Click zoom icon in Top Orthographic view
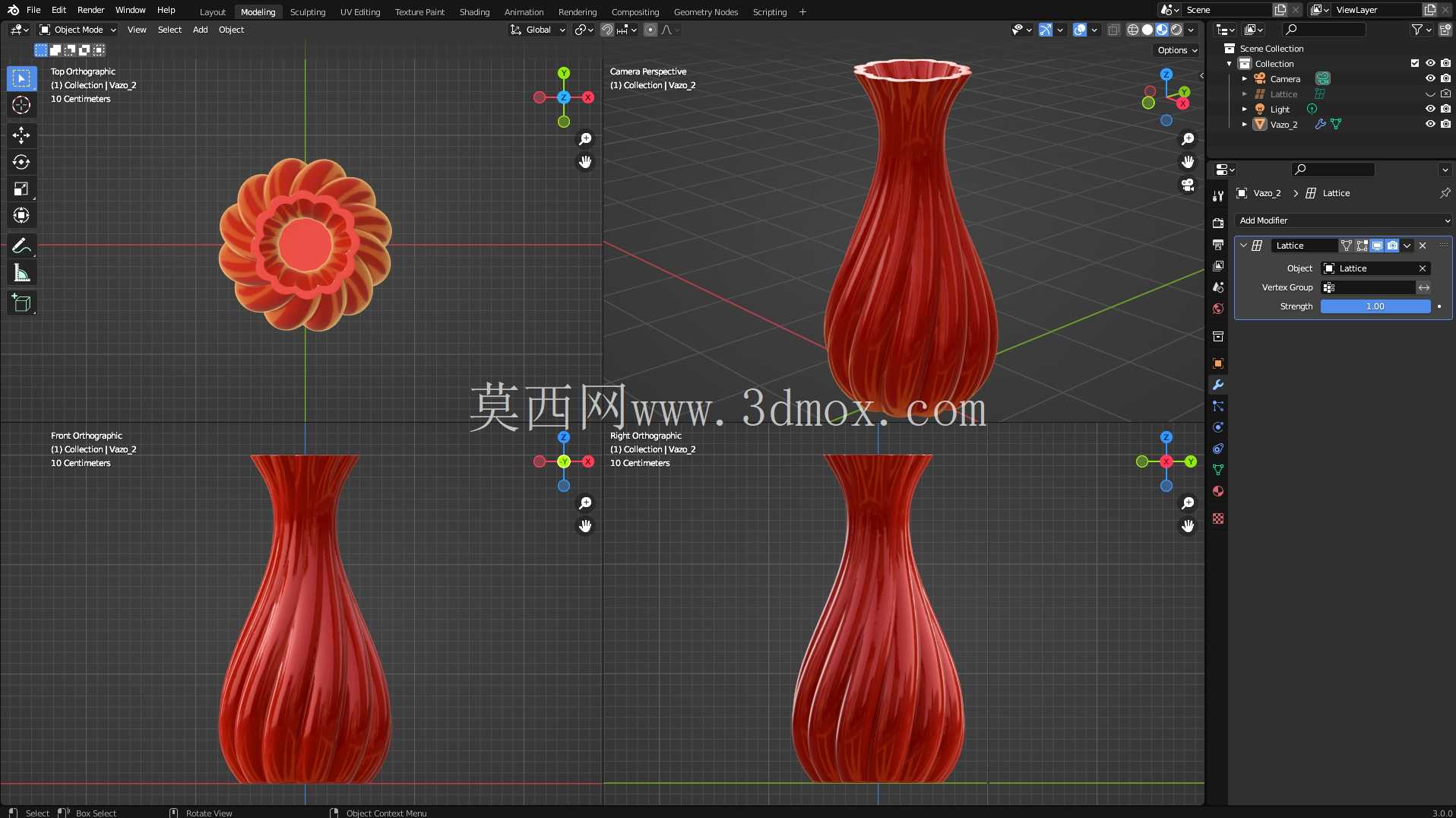This screenshot has width=1456, height=818. [585, 139]
